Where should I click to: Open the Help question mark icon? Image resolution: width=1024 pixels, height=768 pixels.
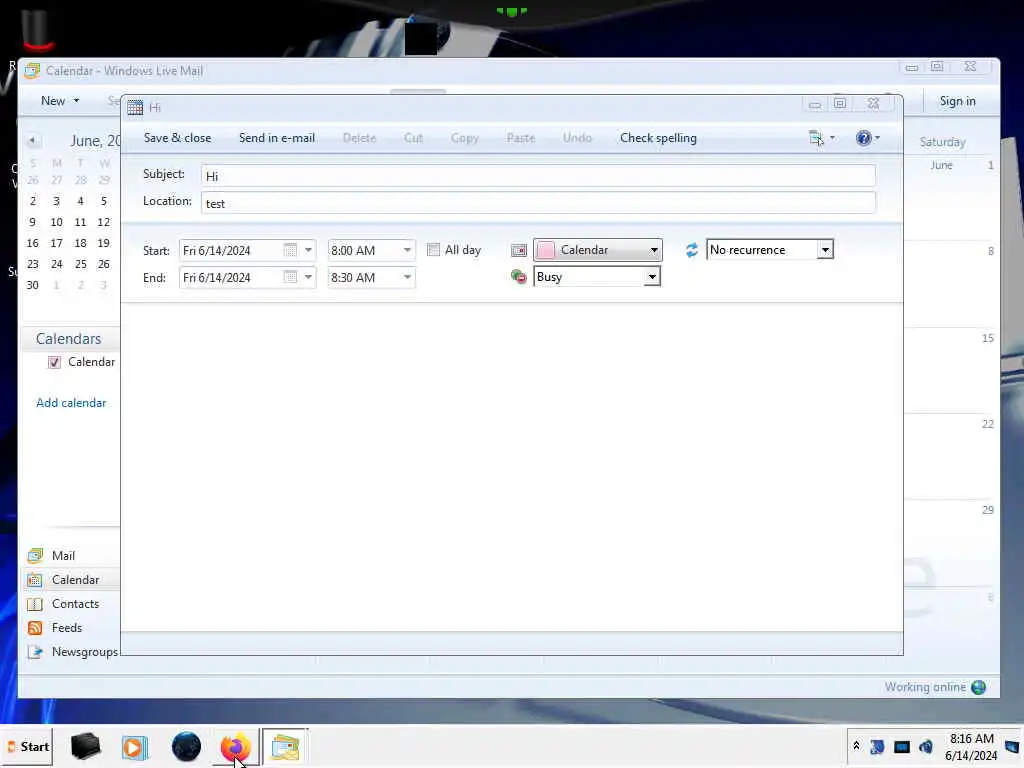pyautogui.click(x=864, y=138)
